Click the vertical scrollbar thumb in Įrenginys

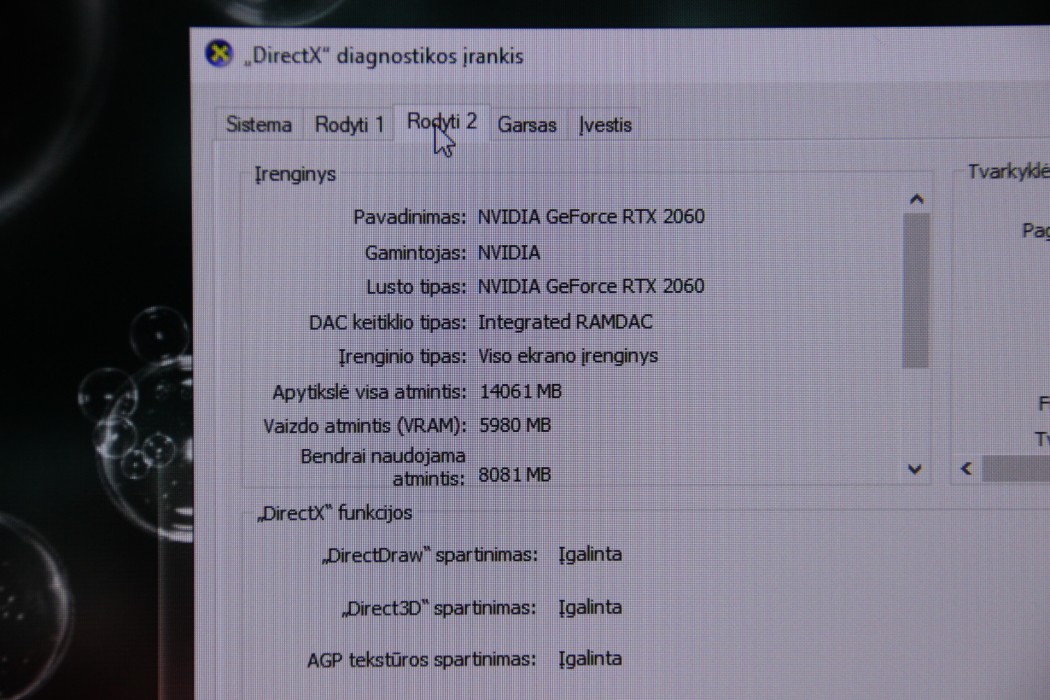tap(915, 291)
